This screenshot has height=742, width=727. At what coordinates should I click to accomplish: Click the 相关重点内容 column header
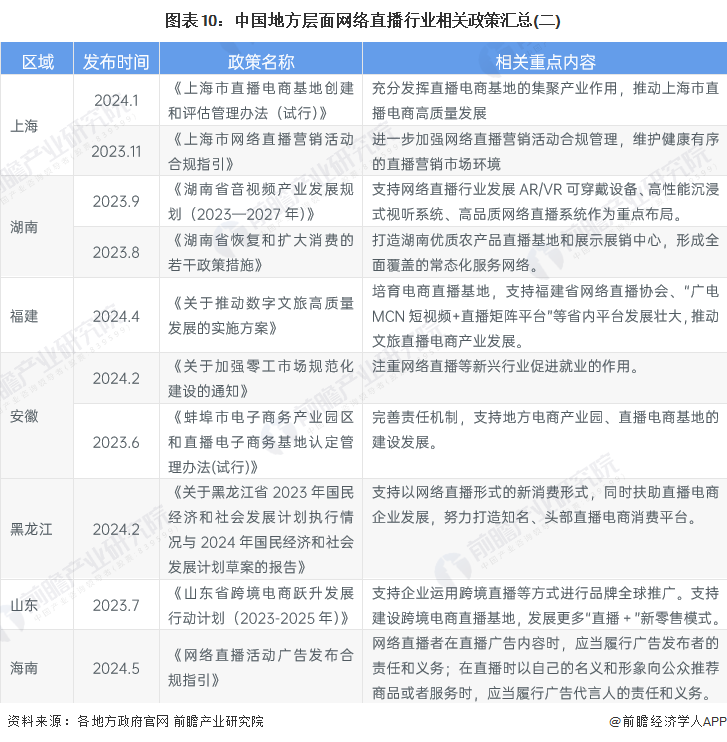point(545,62)
